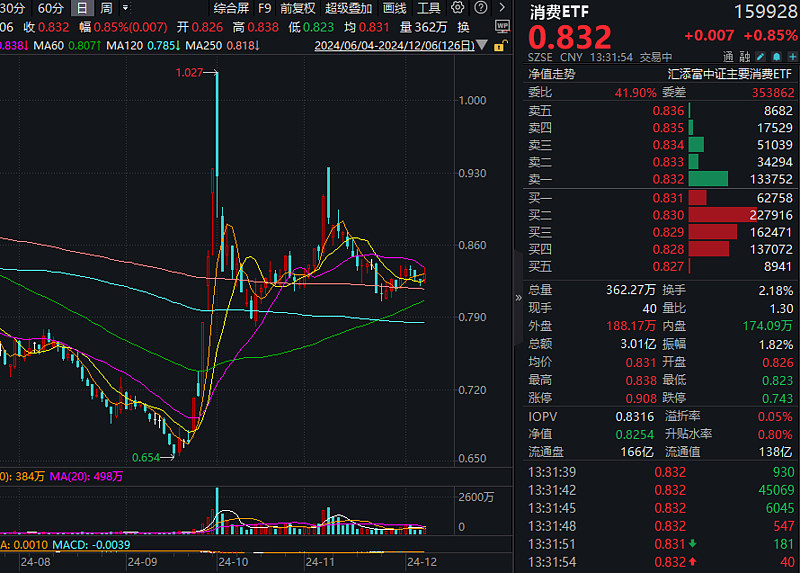Switch to the 60分 period tab
Screen dimensions: 800x573
(x=50, y=8)
